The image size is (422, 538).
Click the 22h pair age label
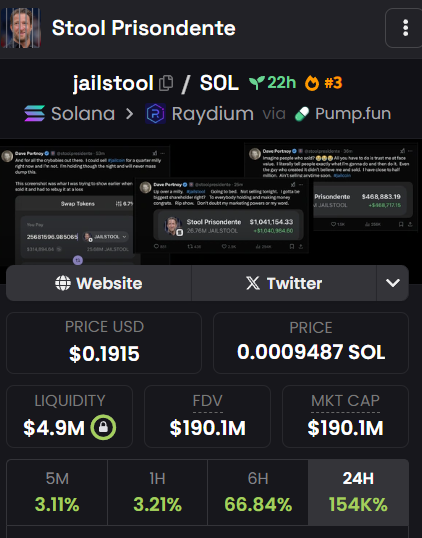tap(282, 83)
